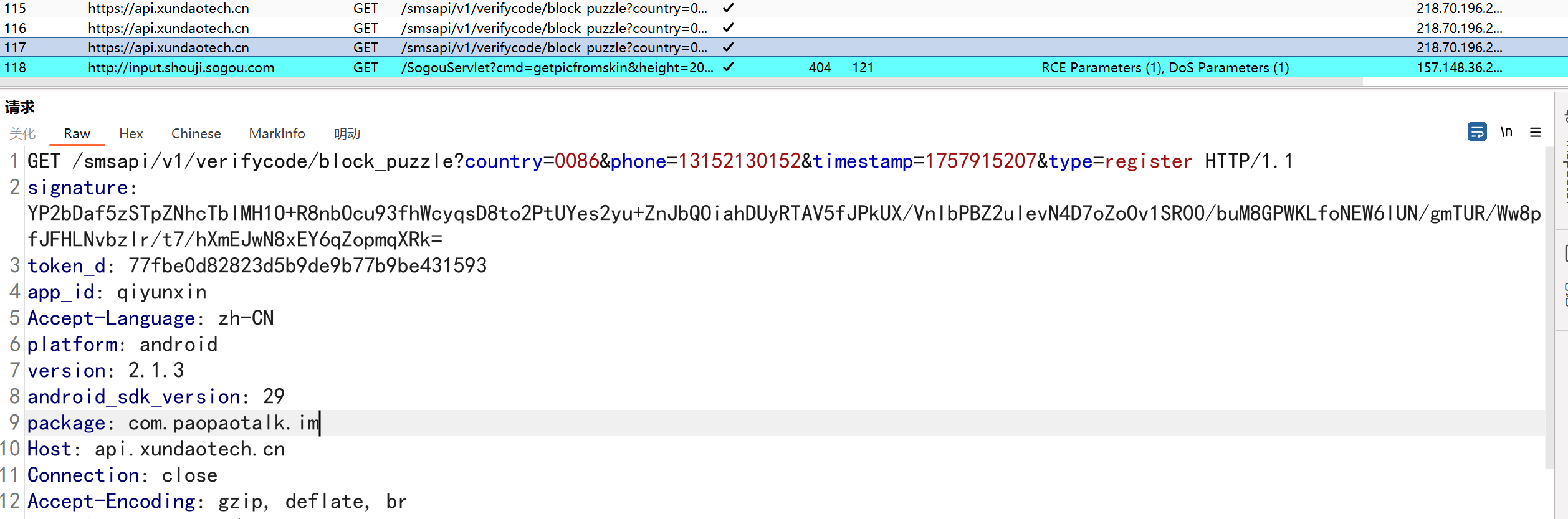Click the 美化 beautify tab

point(22,133)
